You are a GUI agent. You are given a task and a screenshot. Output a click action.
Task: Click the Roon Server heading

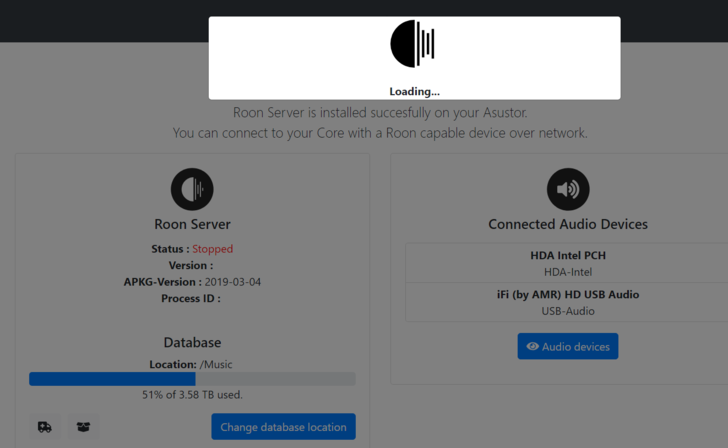(192, 224)
